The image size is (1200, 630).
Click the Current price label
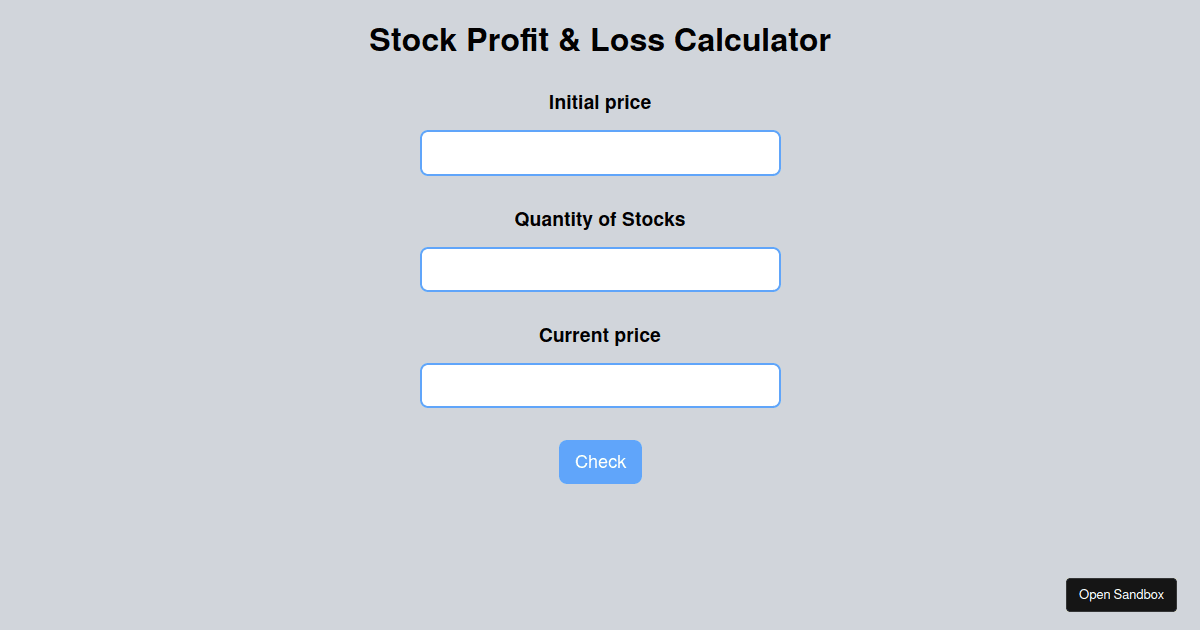(600, 336)
